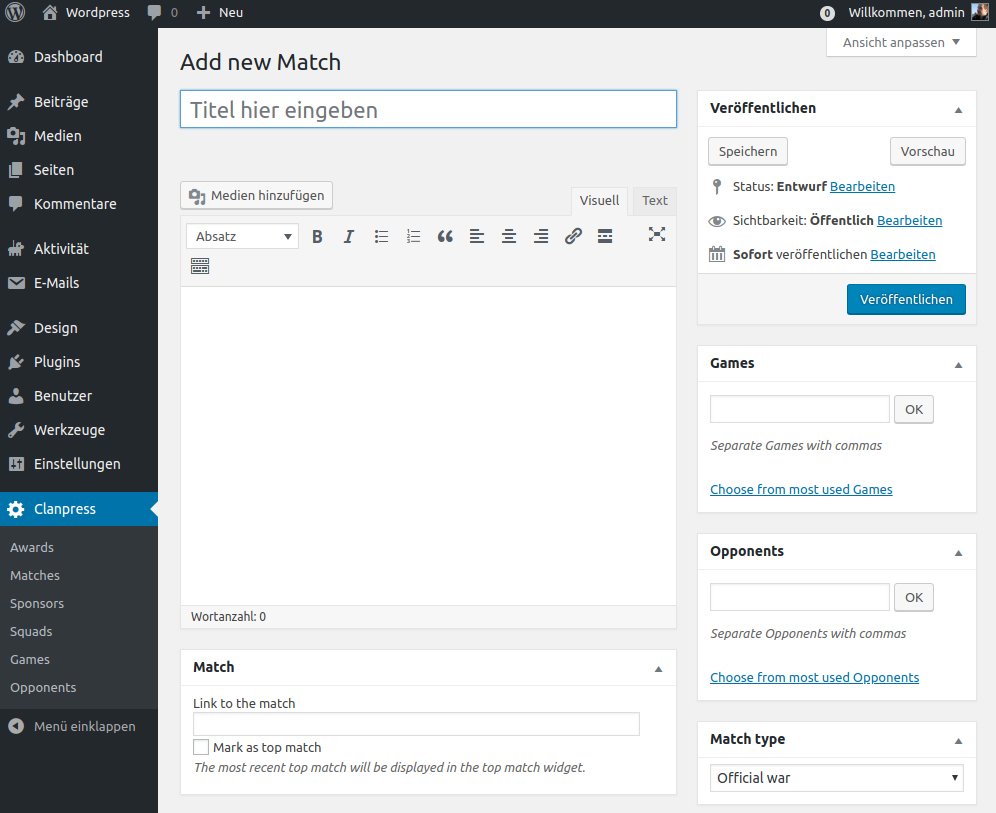The image size is (996, 813).
Task: Click the blue Veröffentlichen button
Action: tap(906, 299)
